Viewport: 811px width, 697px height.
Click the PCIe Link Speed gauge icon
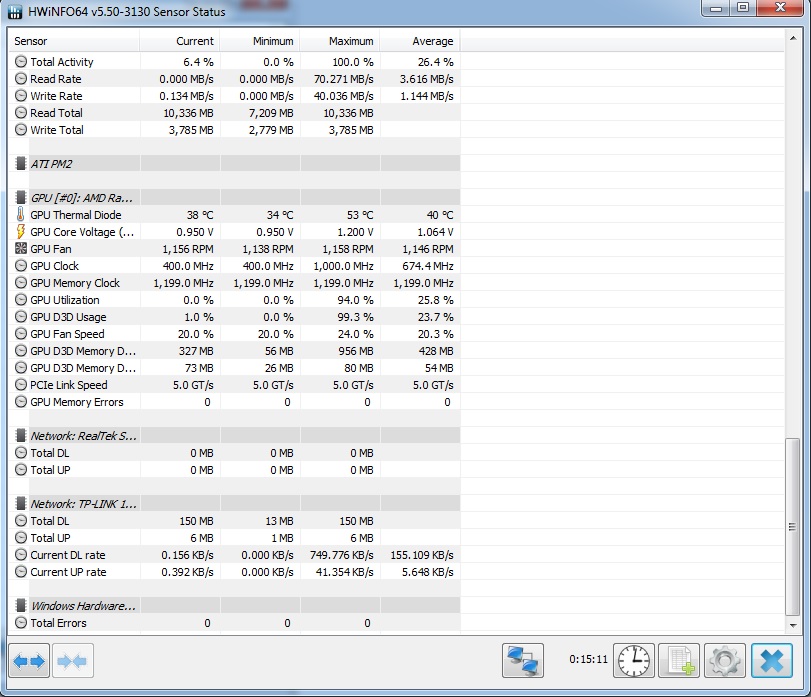click(x=21, y=385)
